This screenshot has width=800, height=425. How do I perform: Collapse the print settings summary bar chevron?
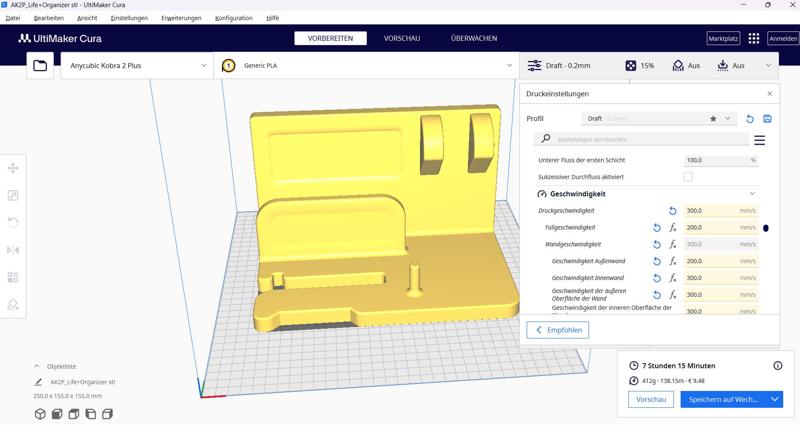768,66
